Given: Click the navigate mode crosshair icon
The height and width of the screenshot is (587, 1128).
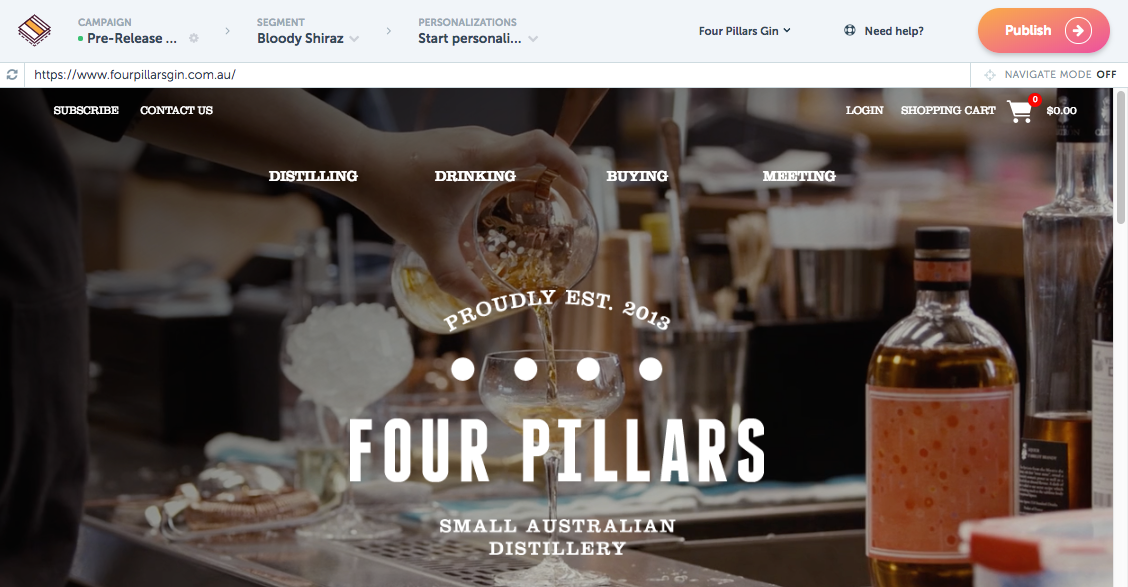Looking at the screenshot, I should pyautogui.click(x=990, y=75).
